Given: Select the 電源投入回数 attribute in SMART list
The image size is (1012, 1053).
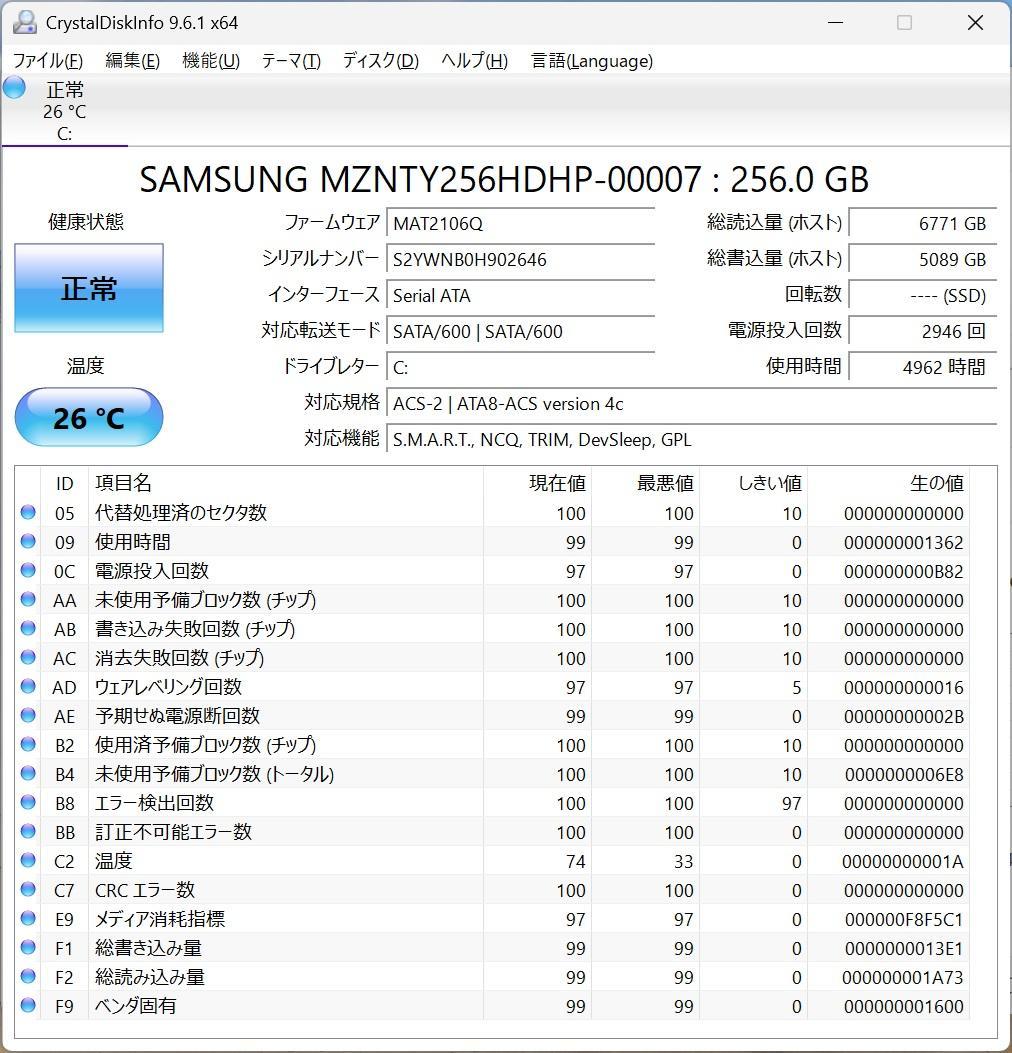Looking at the screenshot, I should click(x=152, y=571).
